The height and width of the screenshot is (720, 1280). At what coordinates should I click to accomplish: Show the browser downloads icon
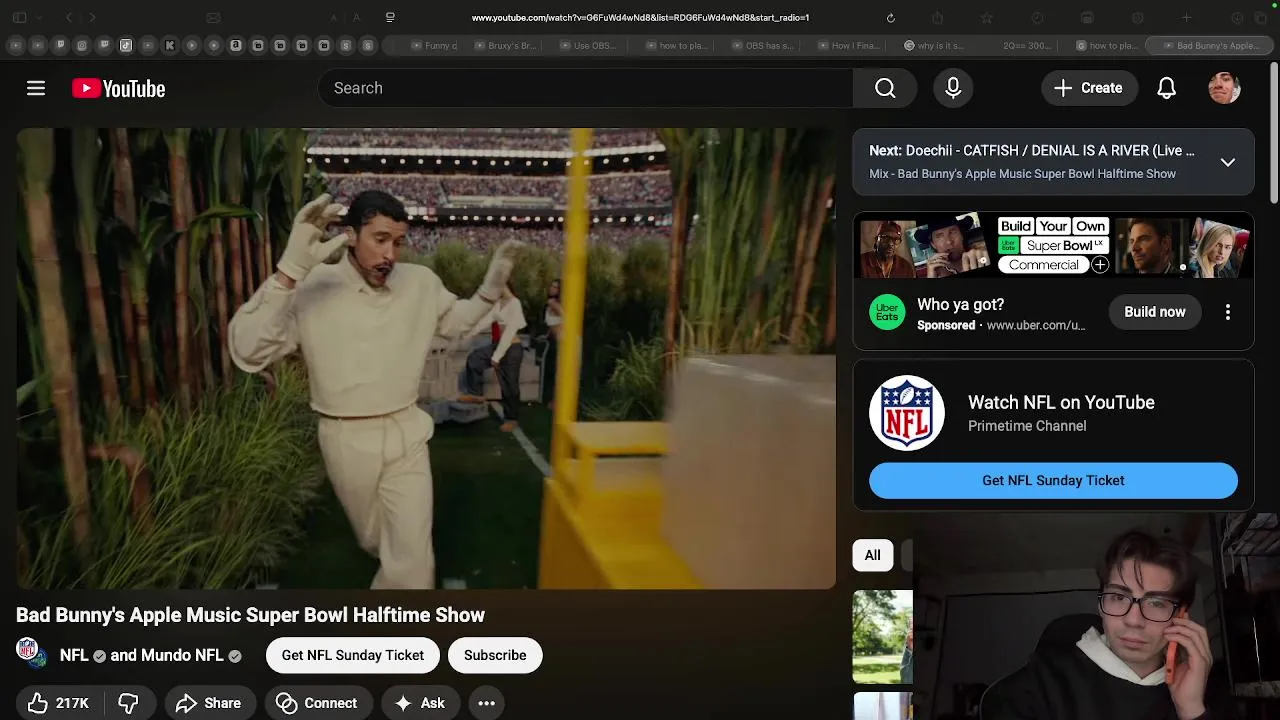click(1237, 18)
